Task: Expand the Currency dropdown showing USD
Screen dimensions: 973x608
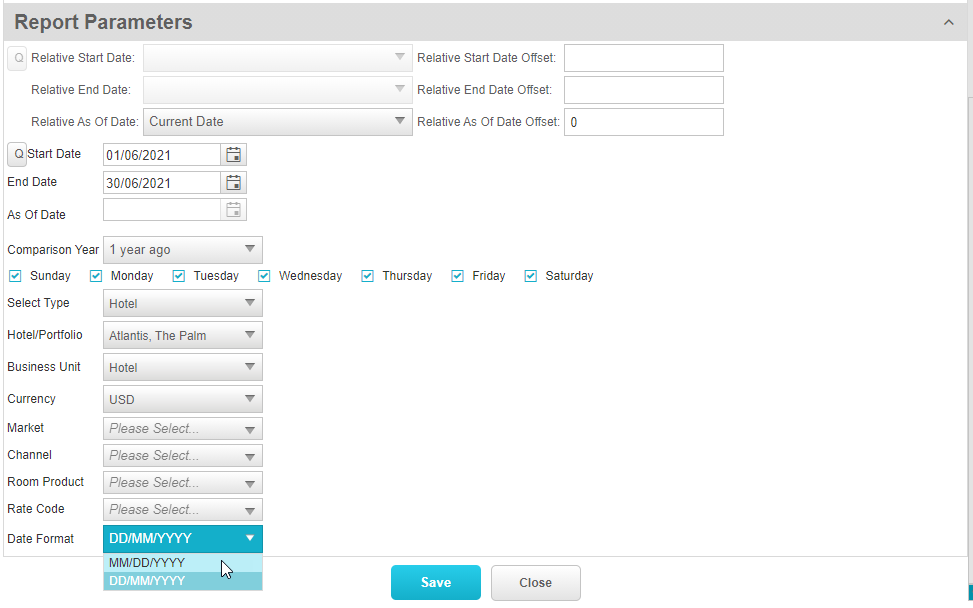Action: click(182, 399)
